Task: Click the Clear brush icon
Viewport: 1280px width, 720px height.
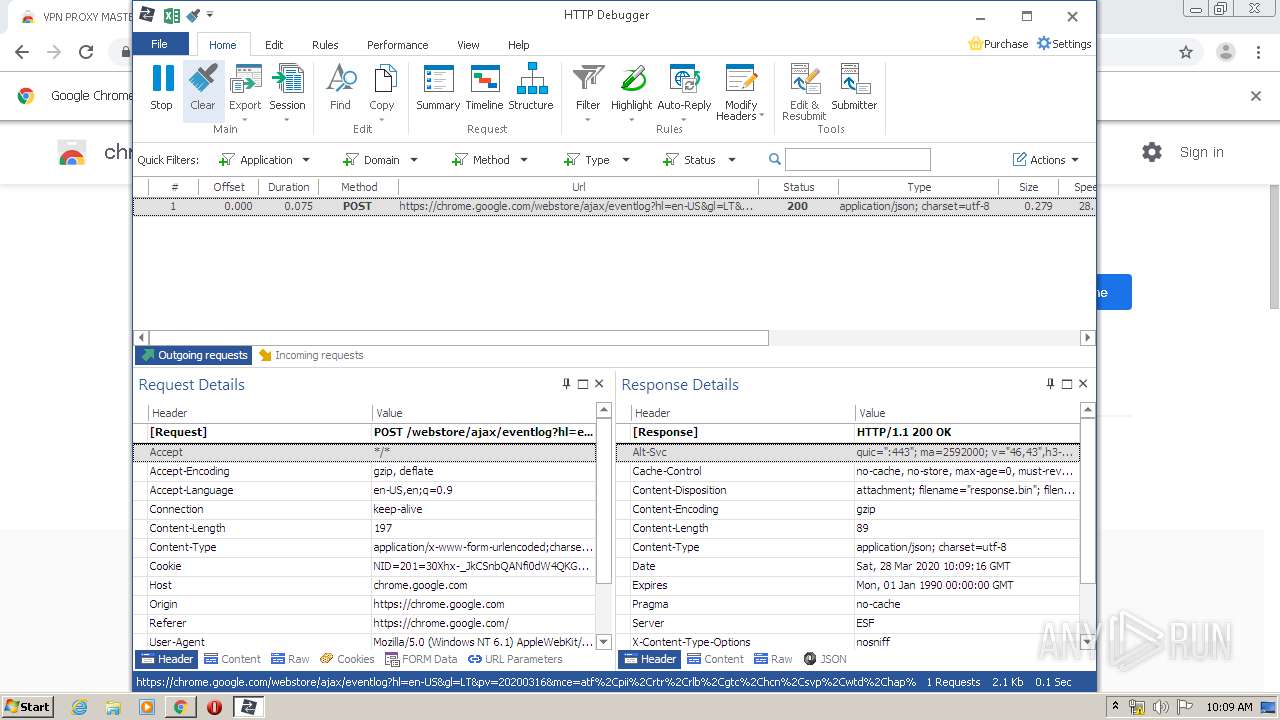Action: pos(203,79)
